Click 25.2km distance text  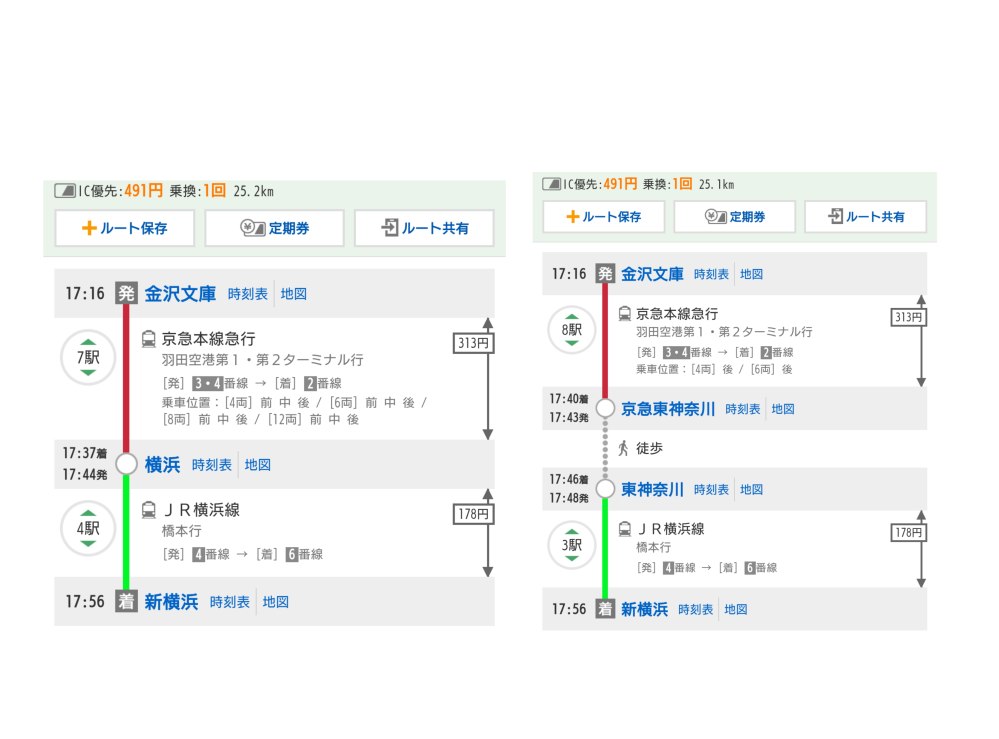tap(254, 191)
